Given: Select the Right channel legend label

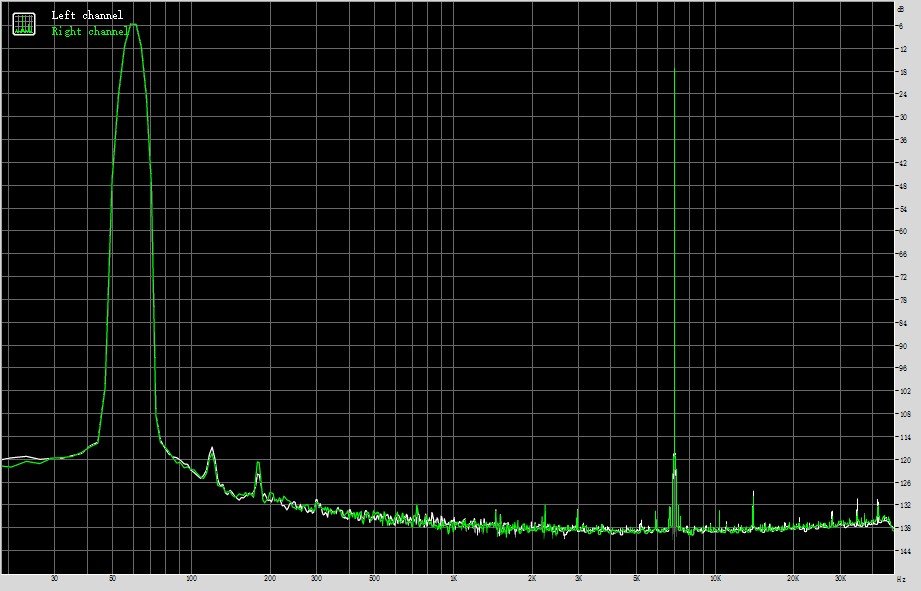Looking at the screenshot, I should point(89,31).
